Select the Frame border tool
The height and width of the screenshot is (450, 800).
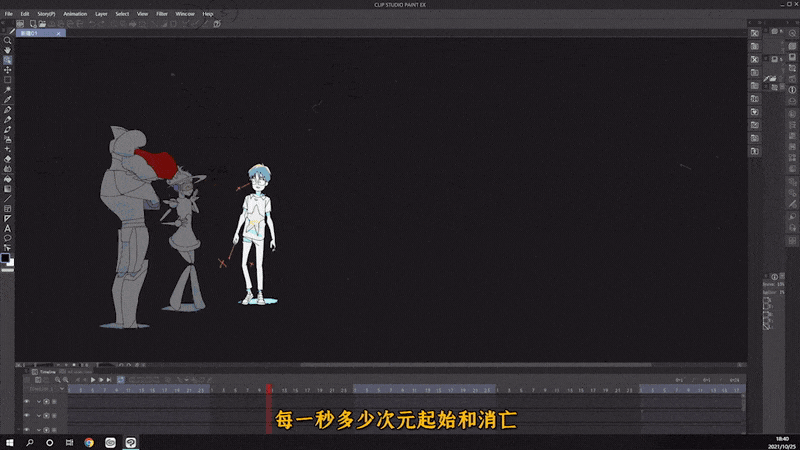point(7,209)
